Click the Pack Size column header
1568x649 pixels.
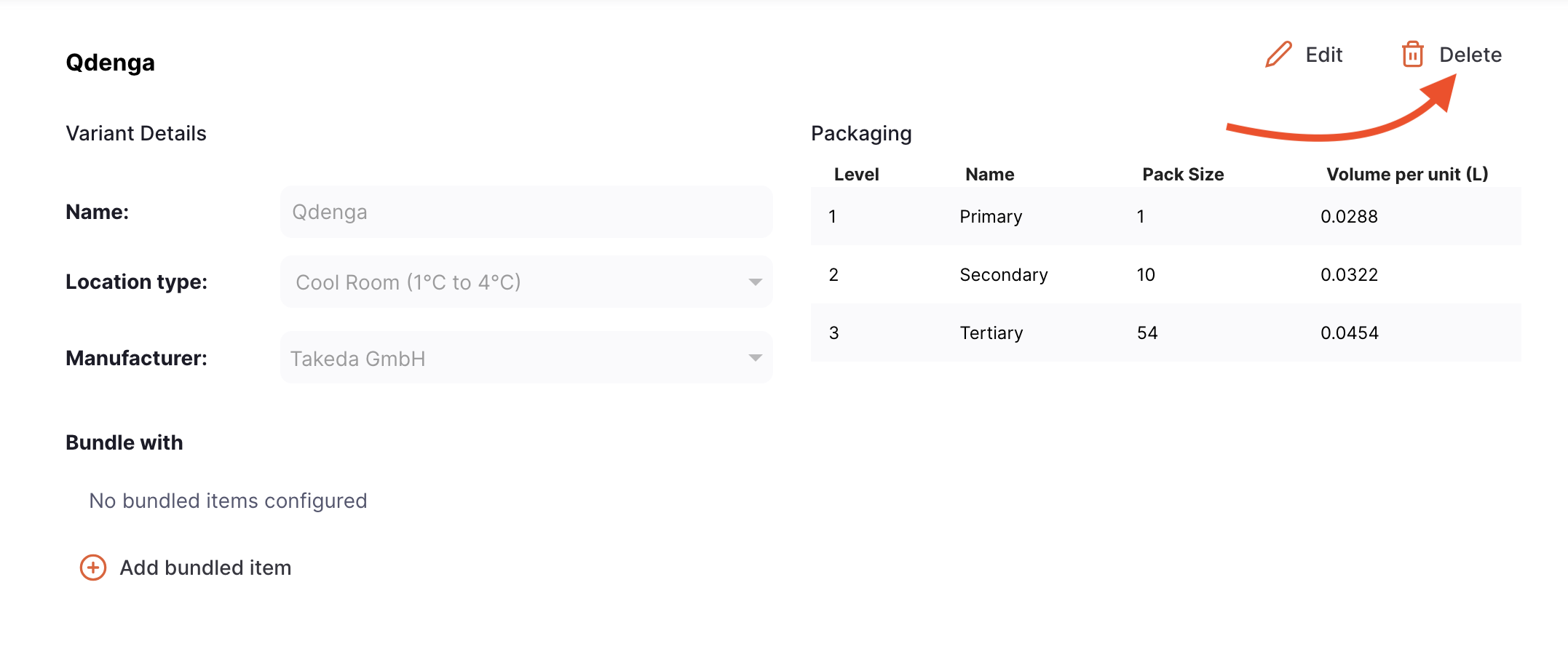(x=1183, y=175)
